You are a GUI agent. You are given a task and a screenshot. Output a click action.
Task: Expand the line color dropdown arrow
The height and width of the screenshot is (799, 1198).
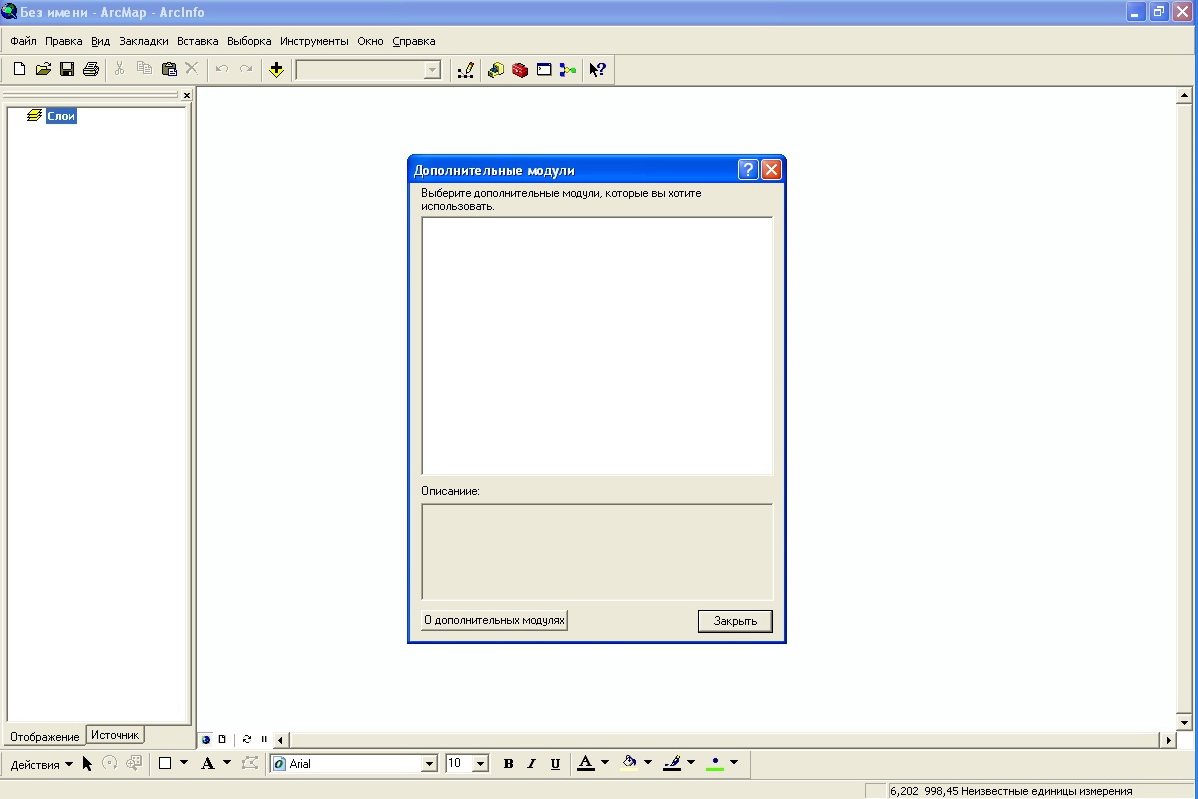(x=691, y=762)
